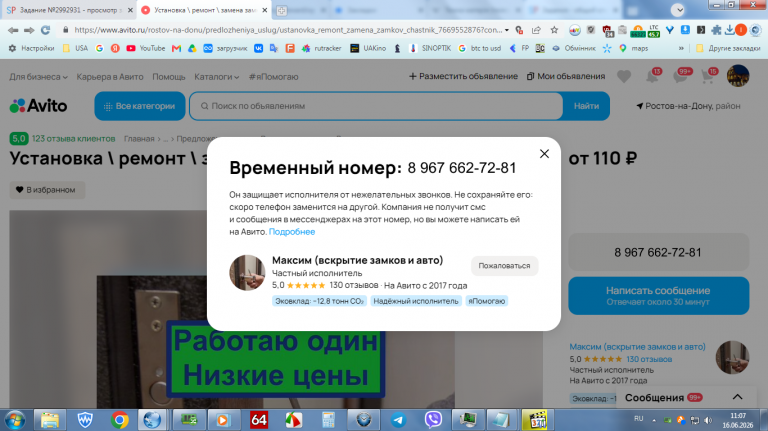Click the Главная breadcrumb
The height and width of the screenshot is (431, 768).
point(139,139)
